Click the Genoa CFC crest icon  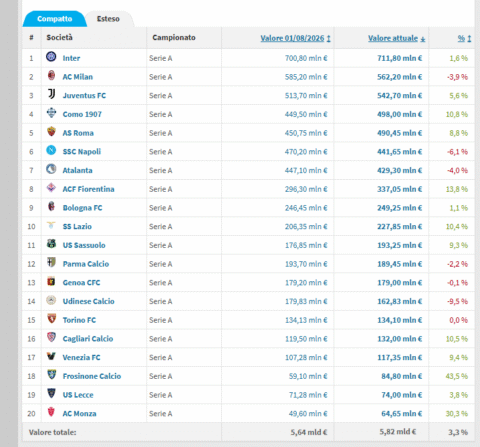51,281
